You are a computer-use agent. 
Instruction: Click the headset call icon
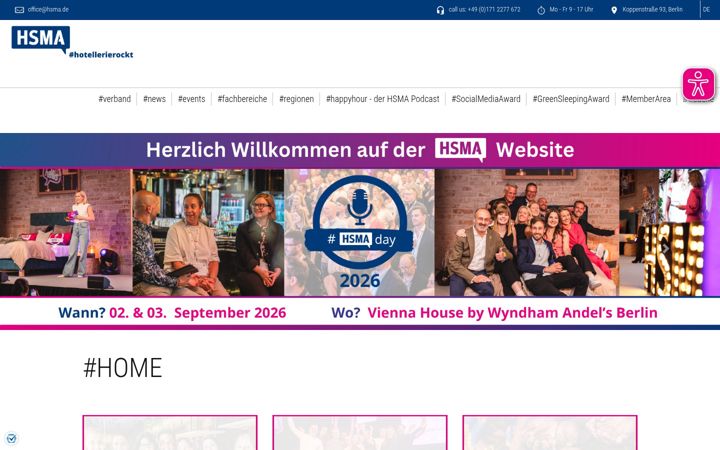click(x=440, y=10)
